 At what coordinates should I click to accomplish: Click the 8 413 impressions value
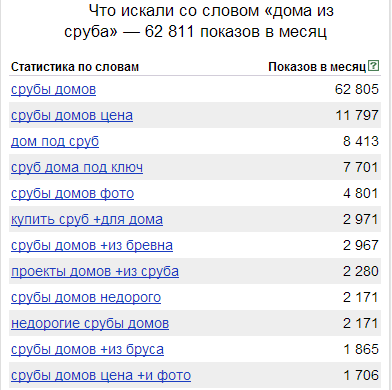click(361, 141)
